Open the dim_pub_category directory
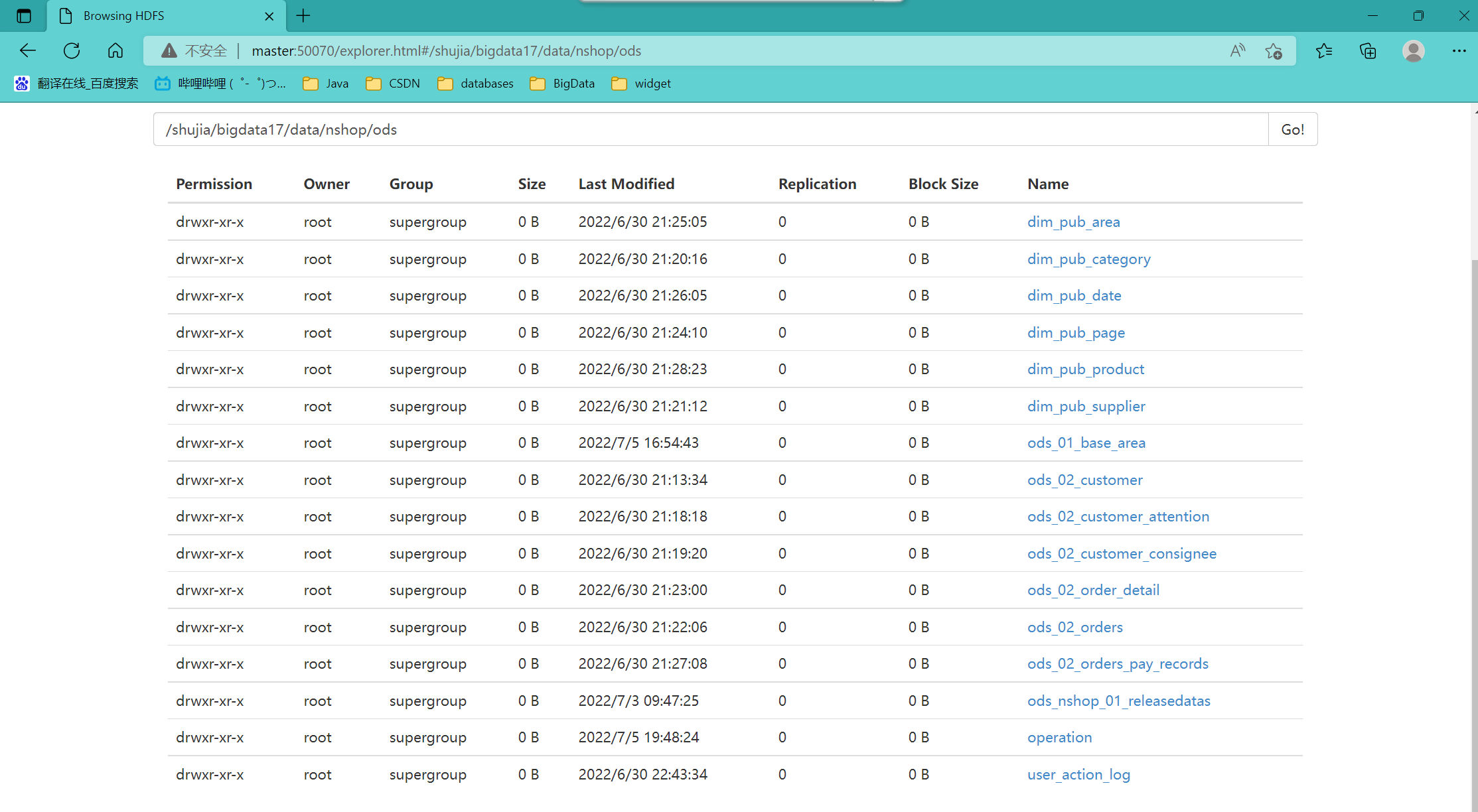This screenshot has width=1478, height=812. pyautogui.click(x=1089, y=259)
